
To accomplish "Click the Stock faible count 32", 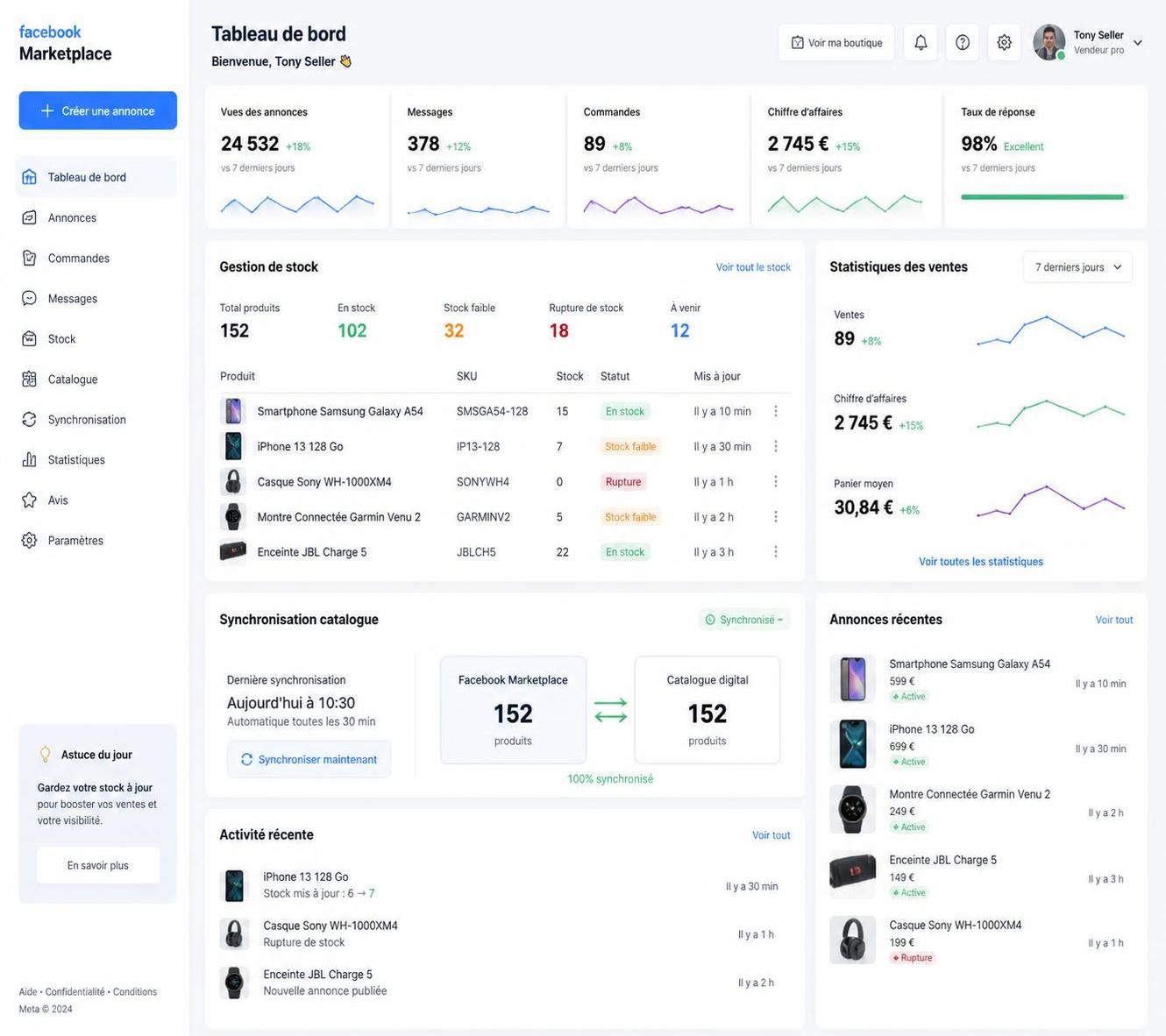I will coord(454,330).
